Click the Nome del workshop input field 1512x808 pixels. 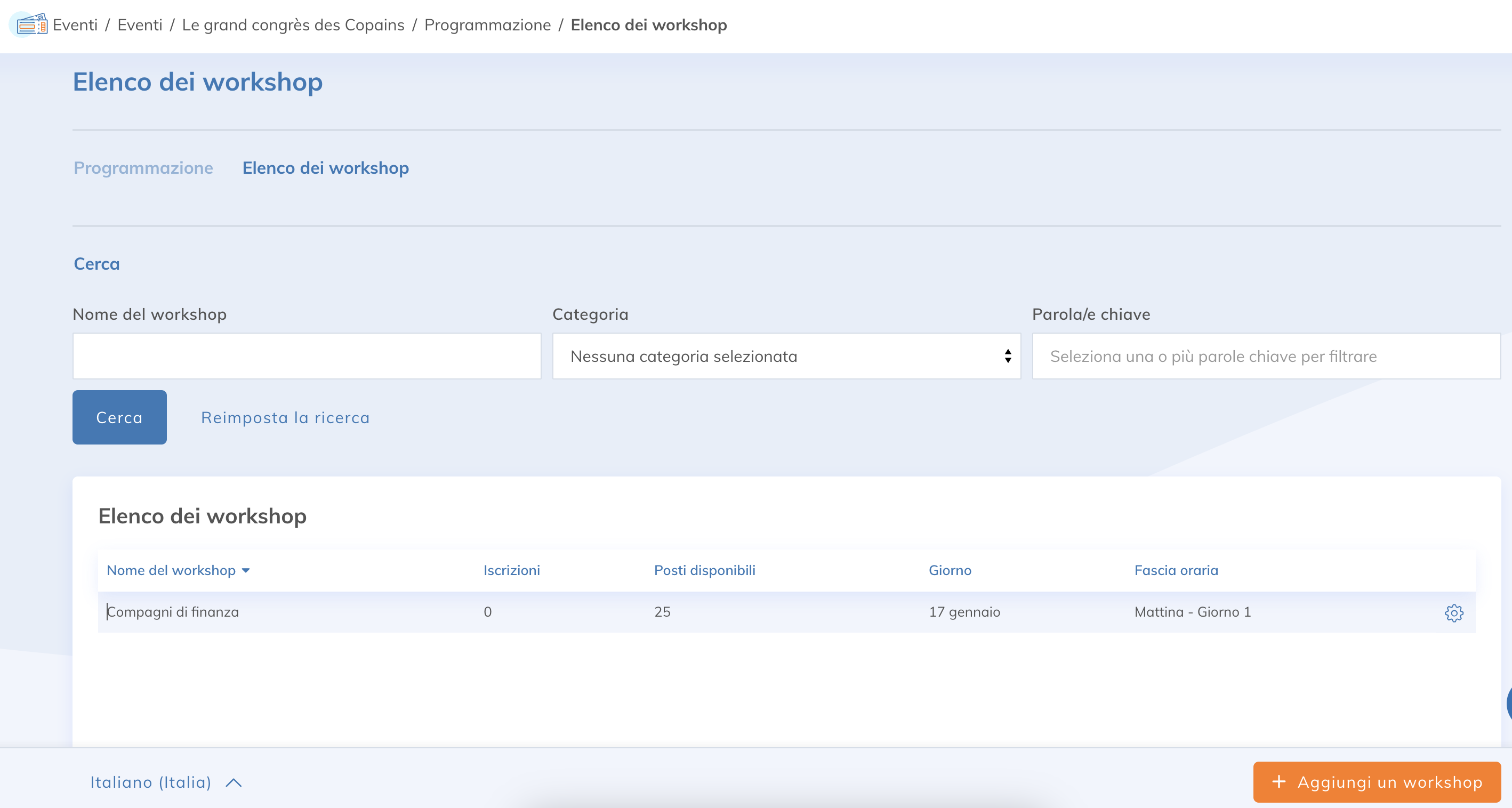click(x=307, y=356)
